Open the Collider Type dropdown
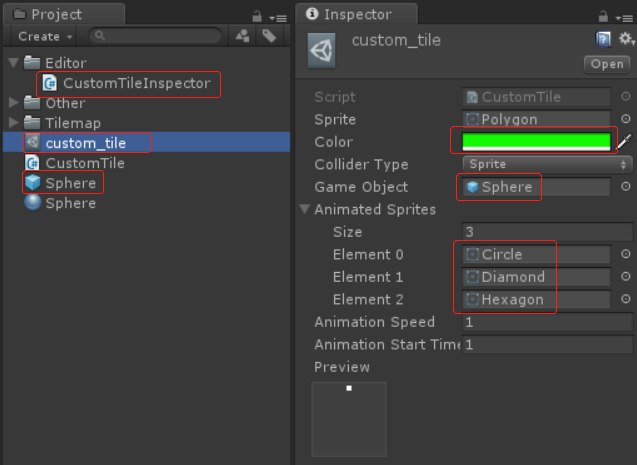The image size is (637, 465). pyautogui.click(x=547, y=164)
